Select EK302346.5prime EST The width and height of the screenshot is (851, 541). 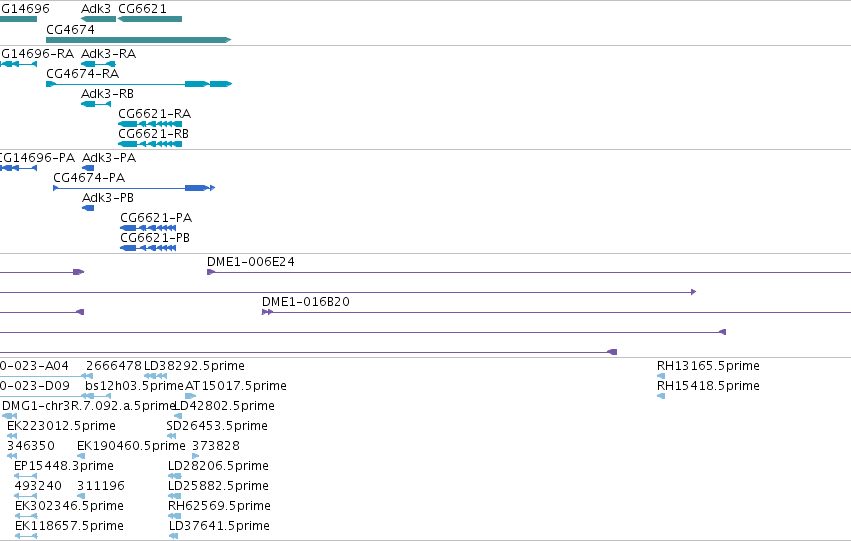click(69, 506)
